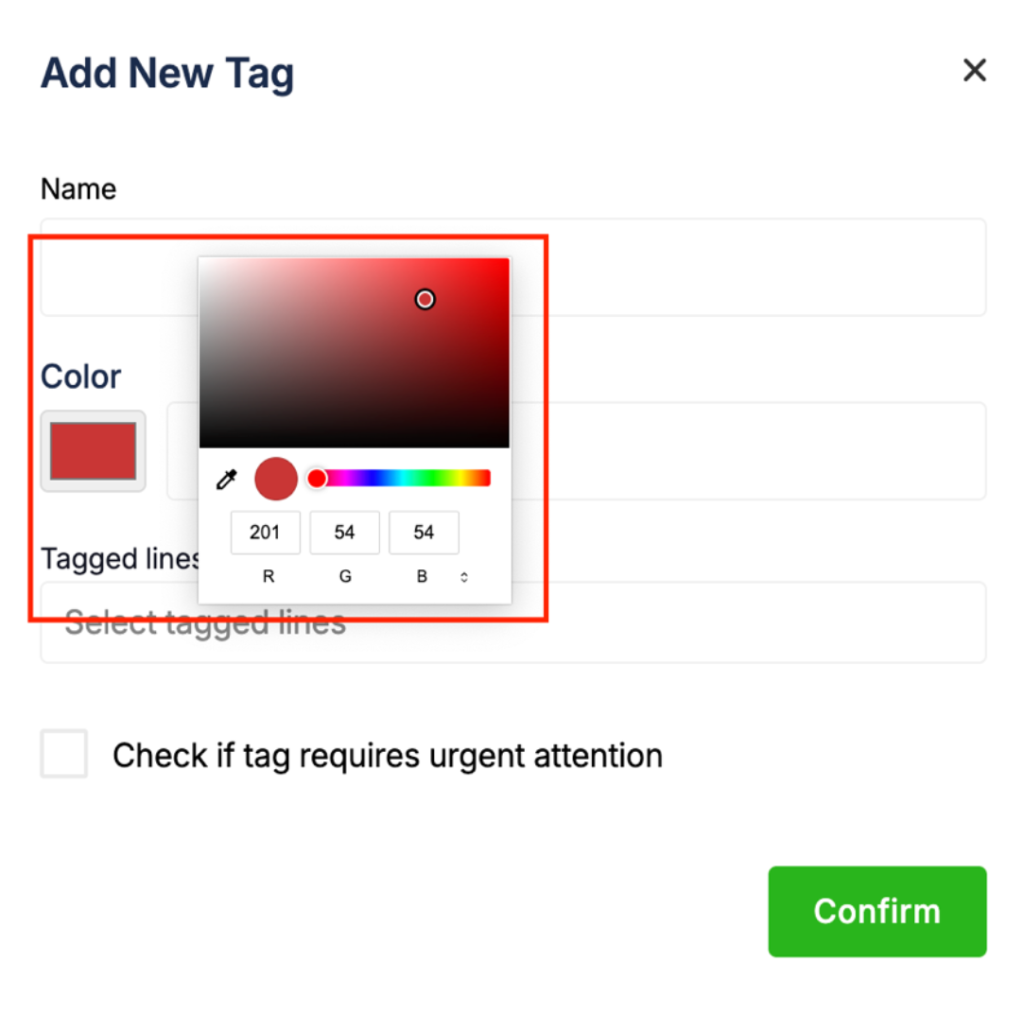Click the red hue slider handle
Image resolution: width=1024 pixels, height=1015 pixels.
(317, 478)
